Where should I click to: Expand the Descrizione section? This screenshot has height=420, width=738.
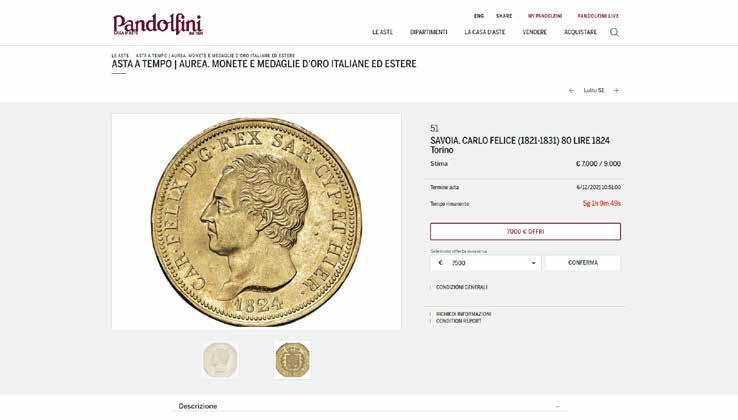pos(369,406)
